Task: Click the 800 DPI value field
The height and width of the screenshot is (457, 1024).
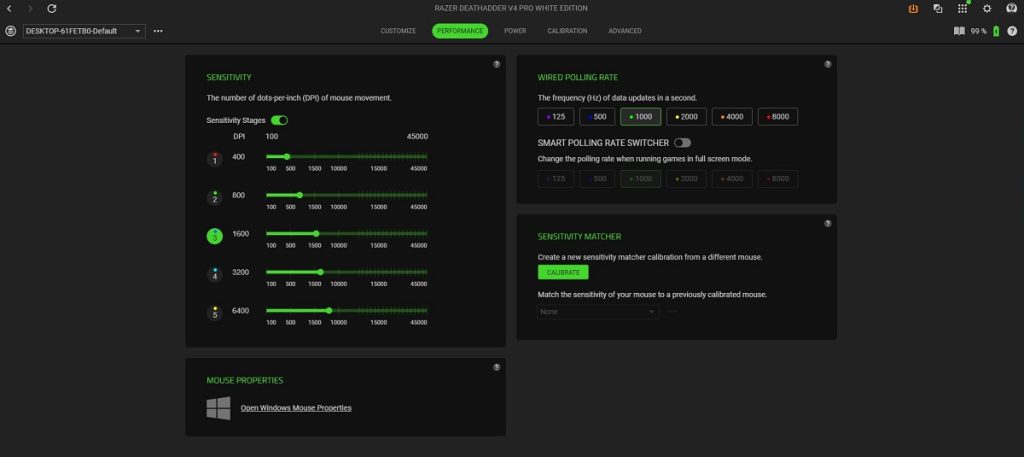Action: pyautogui.click(x=239, y=195)
